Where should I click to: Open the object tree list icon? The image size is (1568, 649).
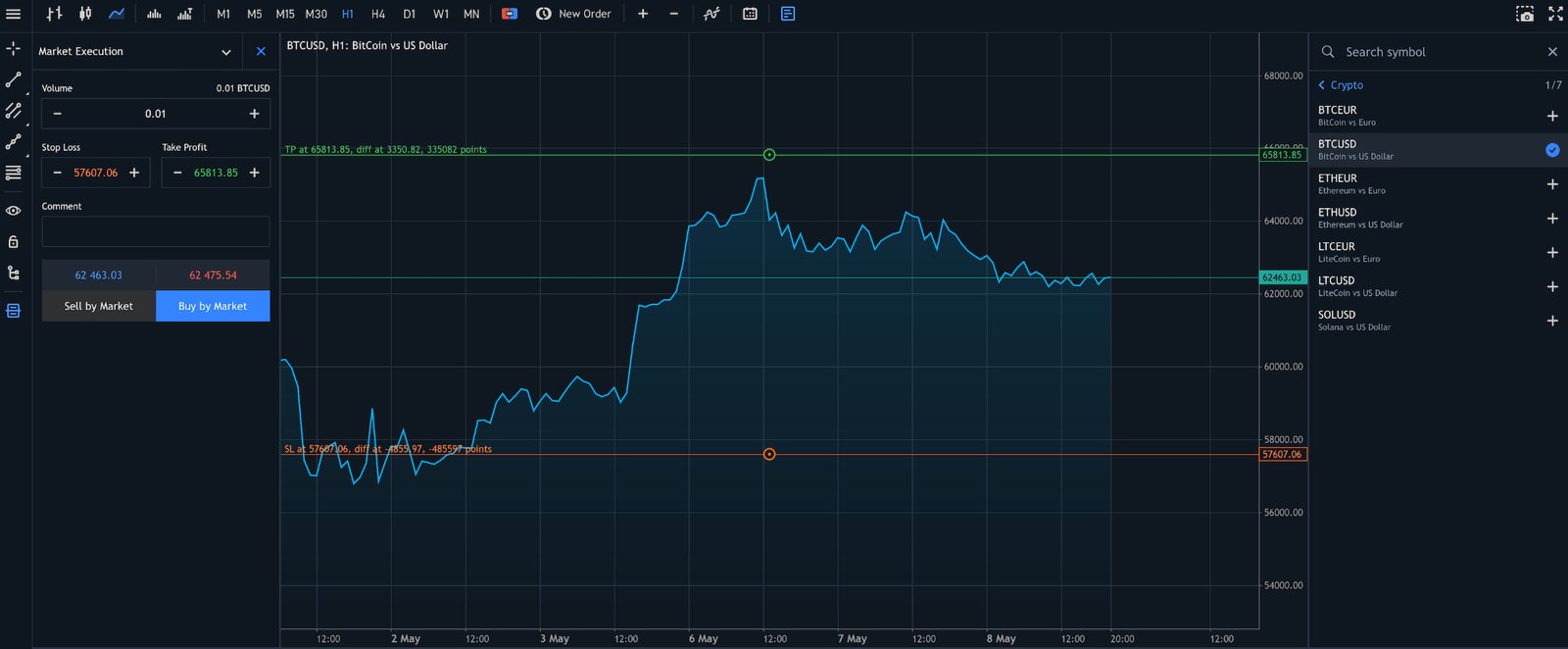click(14, 274)
